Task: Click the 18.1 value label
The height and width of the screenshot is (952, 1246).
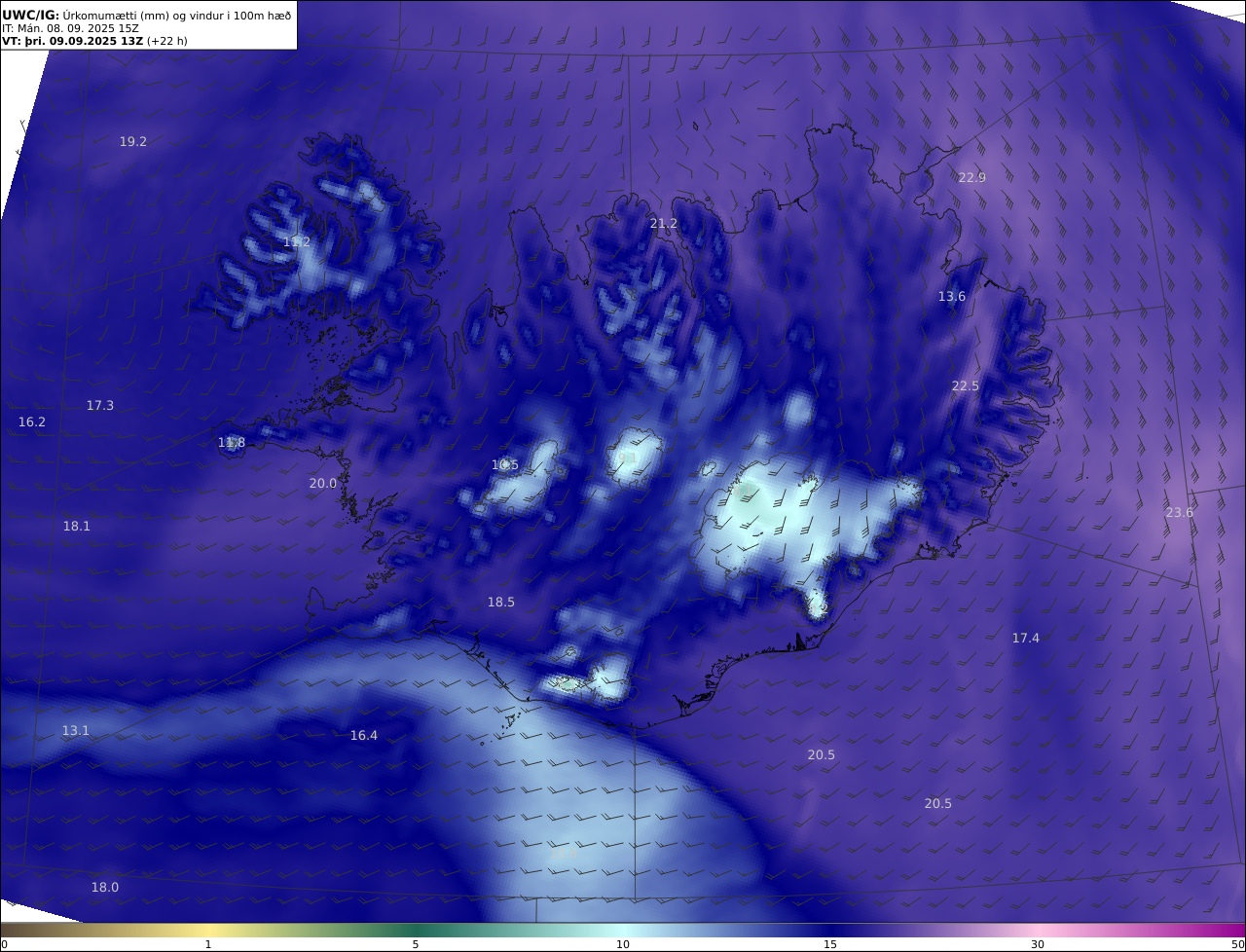Action: [x=77, y=527]
